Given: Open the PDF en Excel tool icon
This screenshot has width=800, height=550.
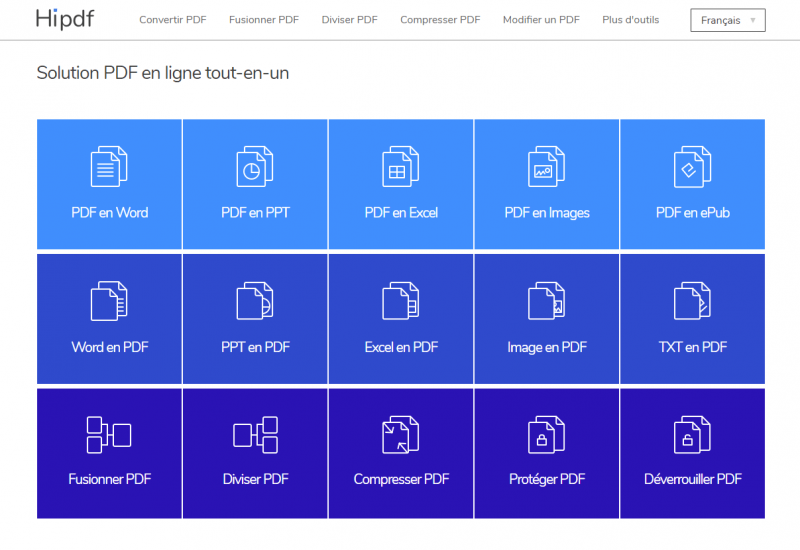Looking at the screenshot, I should tap(401, 166).
